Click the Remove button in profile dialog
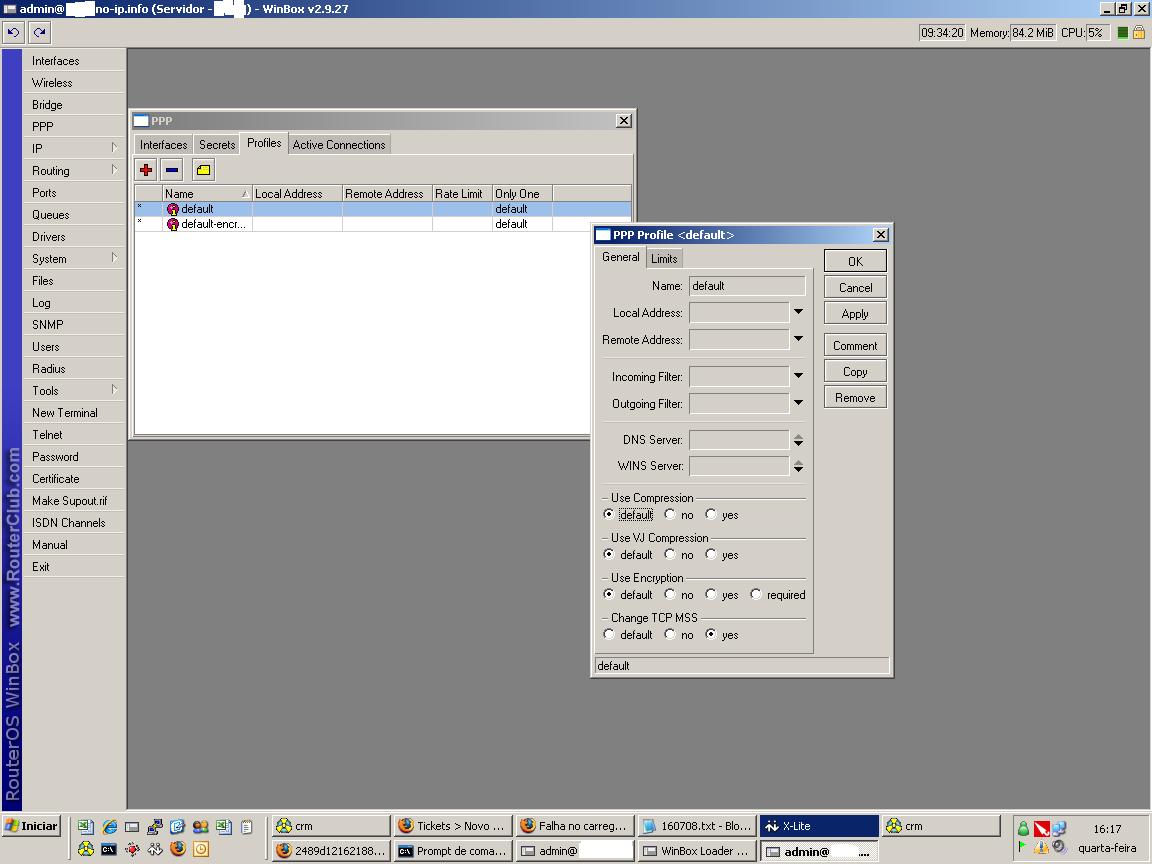Viewport: 1152px width, 864px height. [x=855, y=398]
